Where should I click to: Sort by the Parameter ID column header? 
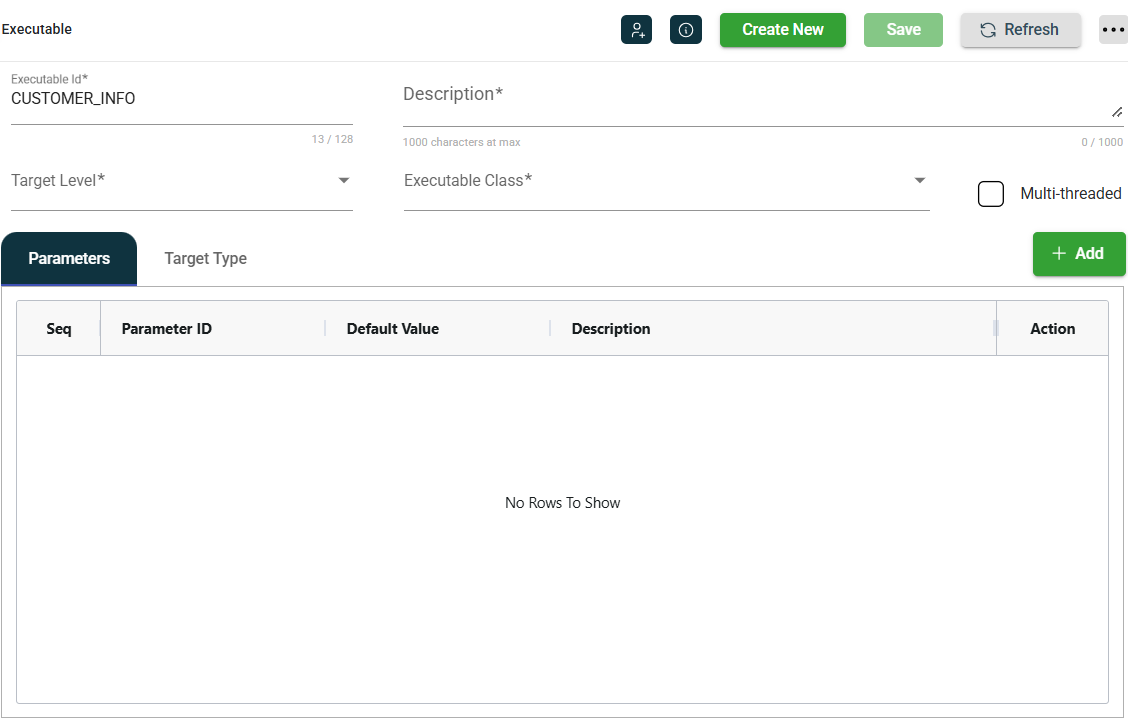166,329
